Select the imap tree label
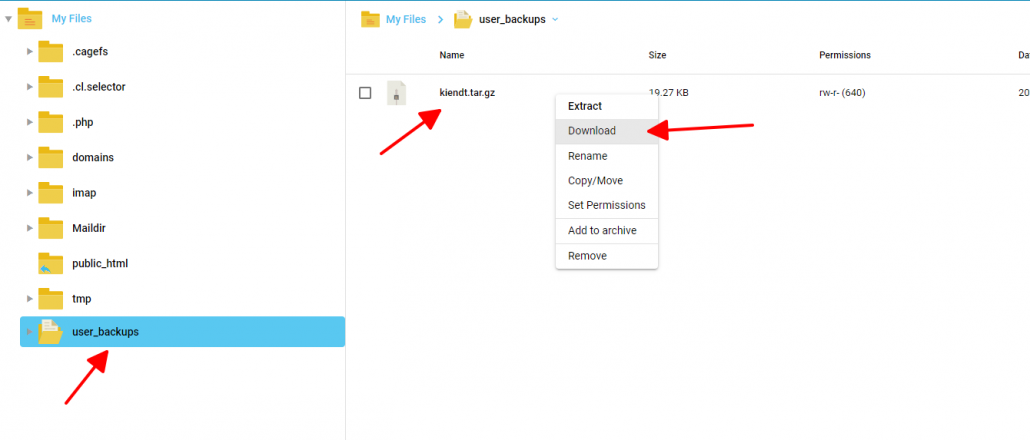The image size is (1030, 440). [84, 193]
